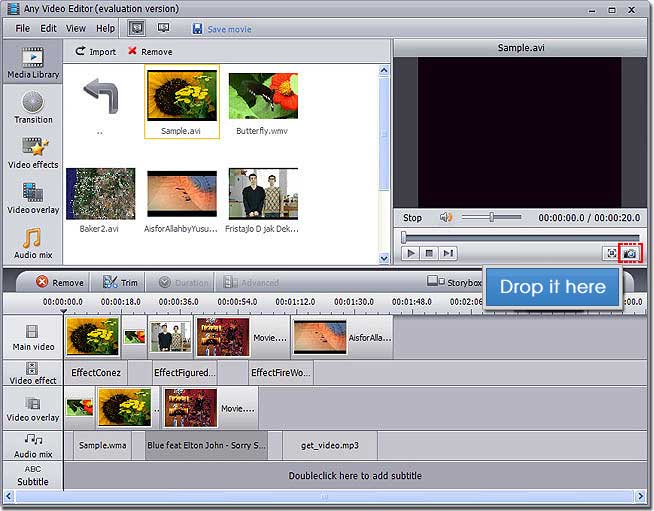
Task: Mute preview with speaker icon
Action: (x=446, y=217)
